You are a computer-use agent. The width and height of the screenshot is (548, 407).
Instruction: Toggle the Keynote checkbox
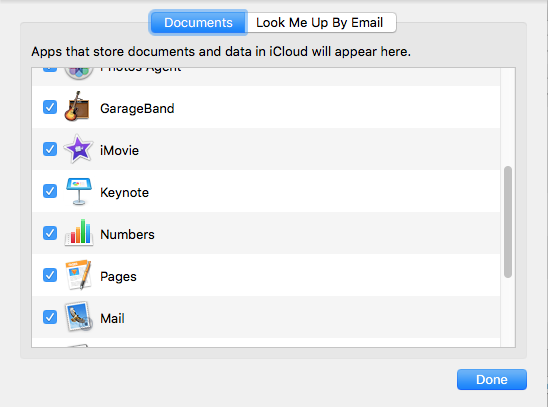(50, 191)
